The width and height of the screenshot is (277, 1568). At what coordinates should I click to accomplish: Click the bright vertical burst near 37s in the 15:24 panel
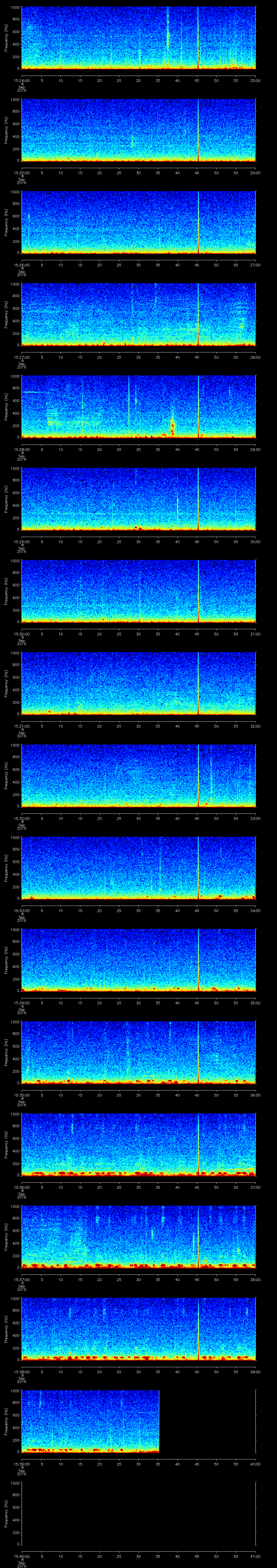(167, 31)
